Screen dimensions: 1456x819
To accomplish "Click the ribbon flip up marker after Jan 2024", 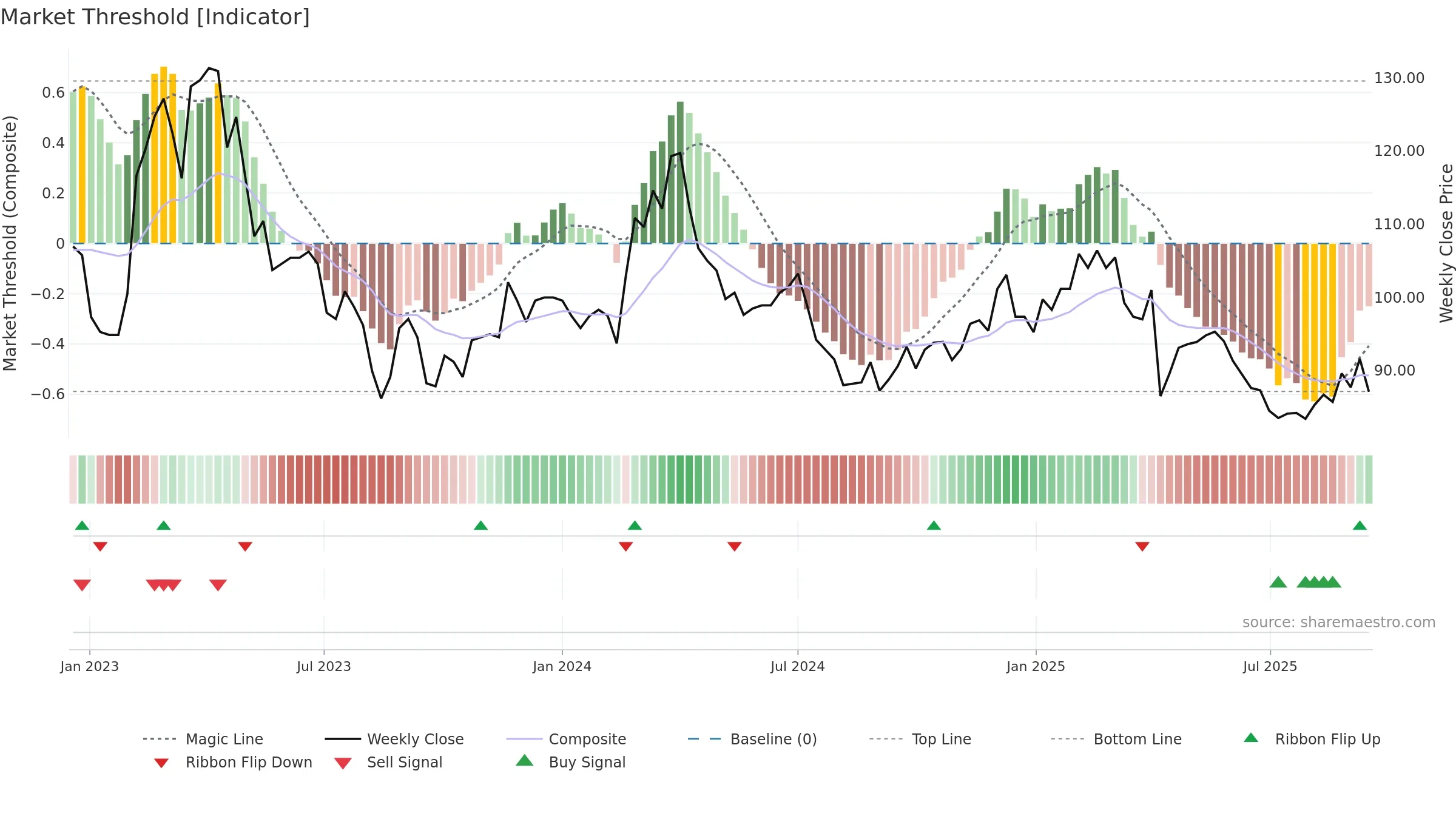I will tap(635, 525).
